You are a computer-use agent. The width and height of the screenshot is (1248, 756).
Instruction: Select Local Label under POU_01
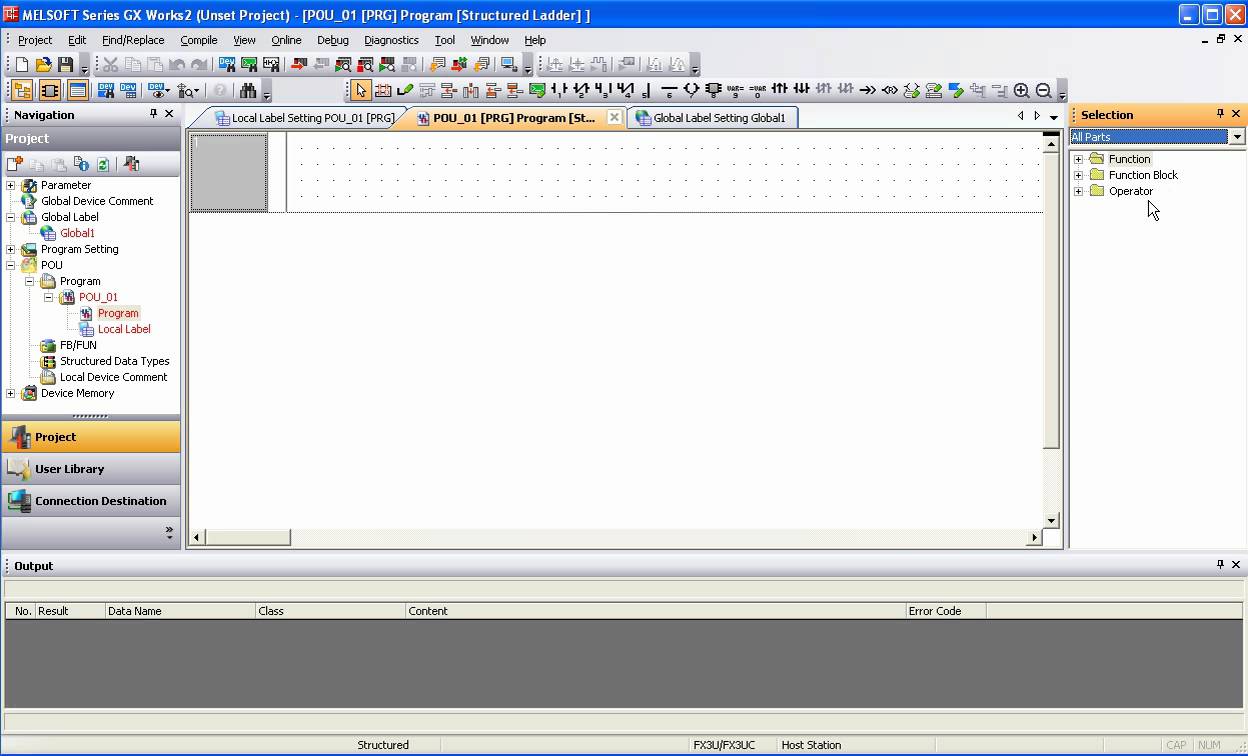(124, 329)
